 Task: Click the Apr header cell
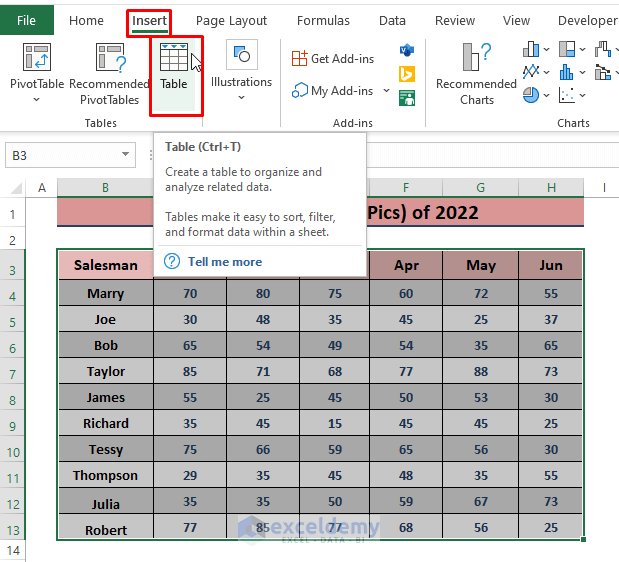tap(406, 265)
